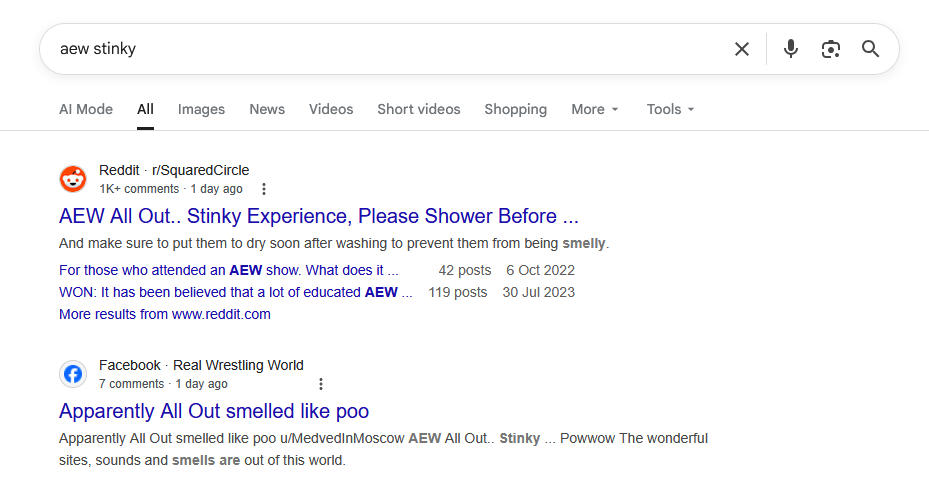Viewport: 929px width, 492px height.
Task: Click the Facebook logo favicon
Action: click(73, 374)
